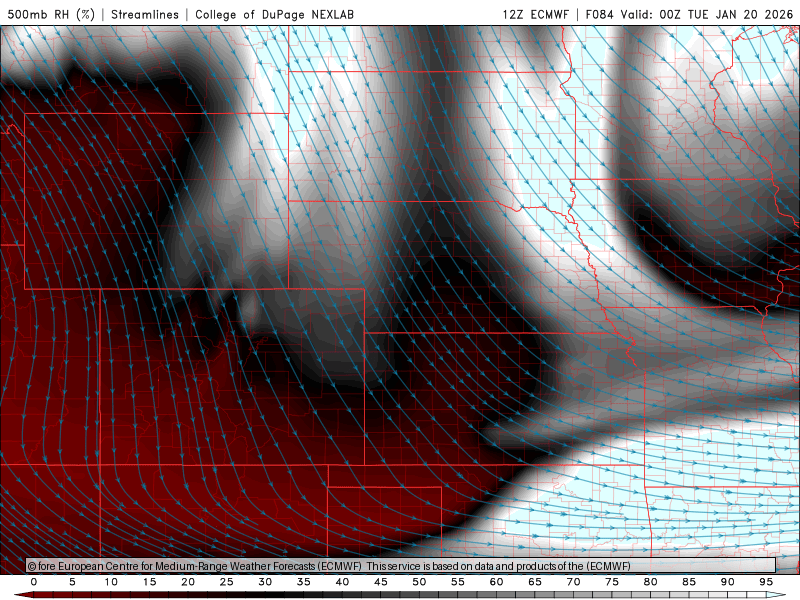Select the "Valid: 00Z TUE JAN 20 2026" text
Viewport: 800px width, 600px height.
pos(707,14)
